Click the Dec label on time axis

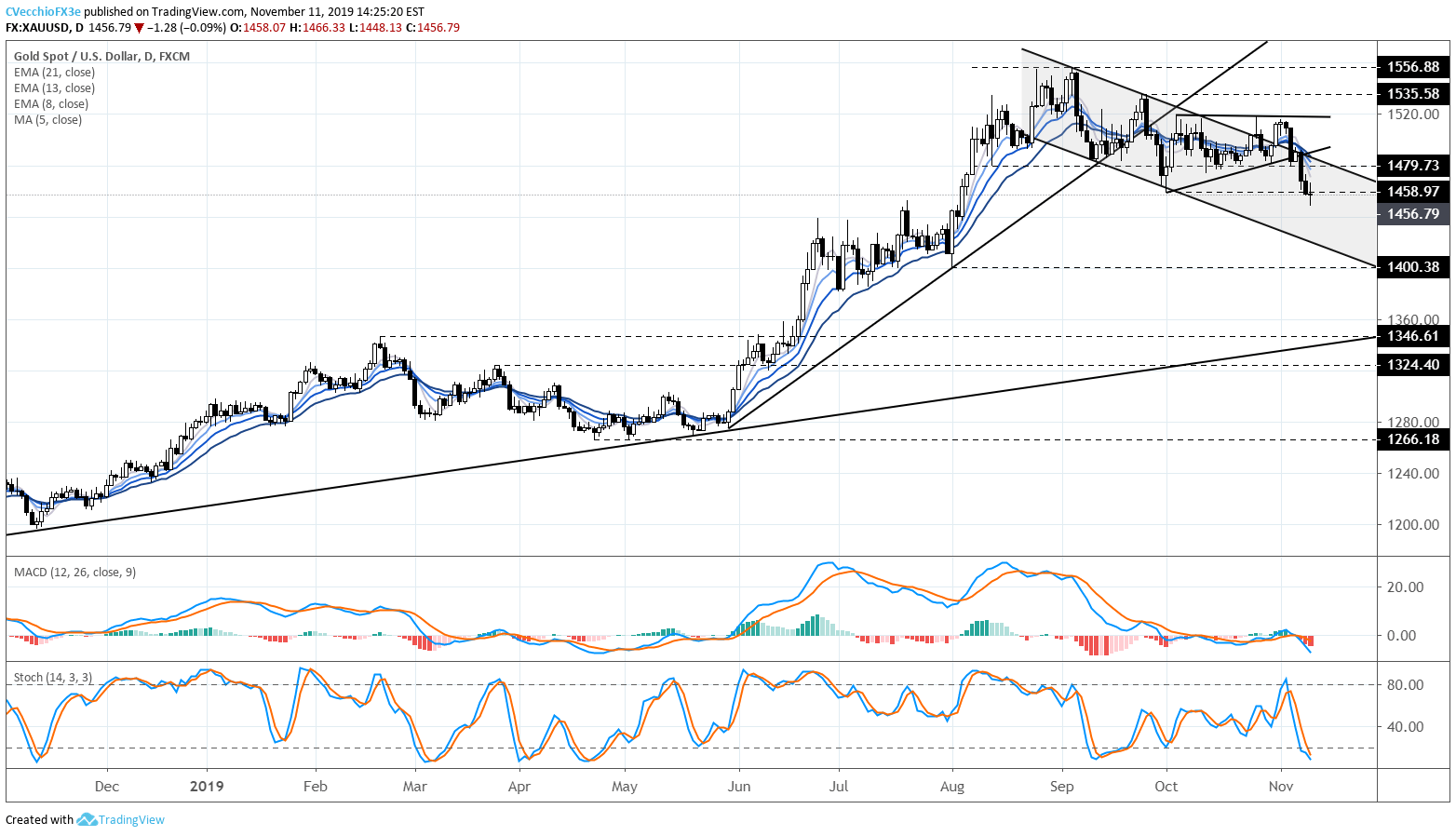click(107, 787)
